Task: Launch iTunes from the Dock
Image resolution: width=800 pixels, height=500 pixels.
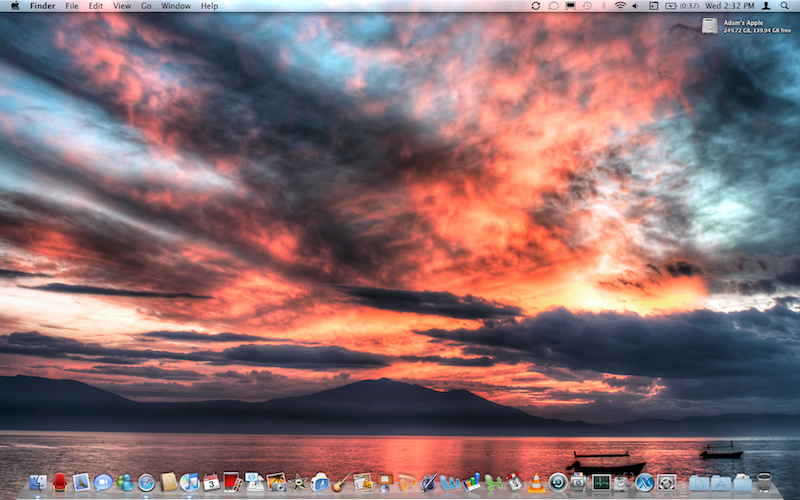Action: pos(189,482)
